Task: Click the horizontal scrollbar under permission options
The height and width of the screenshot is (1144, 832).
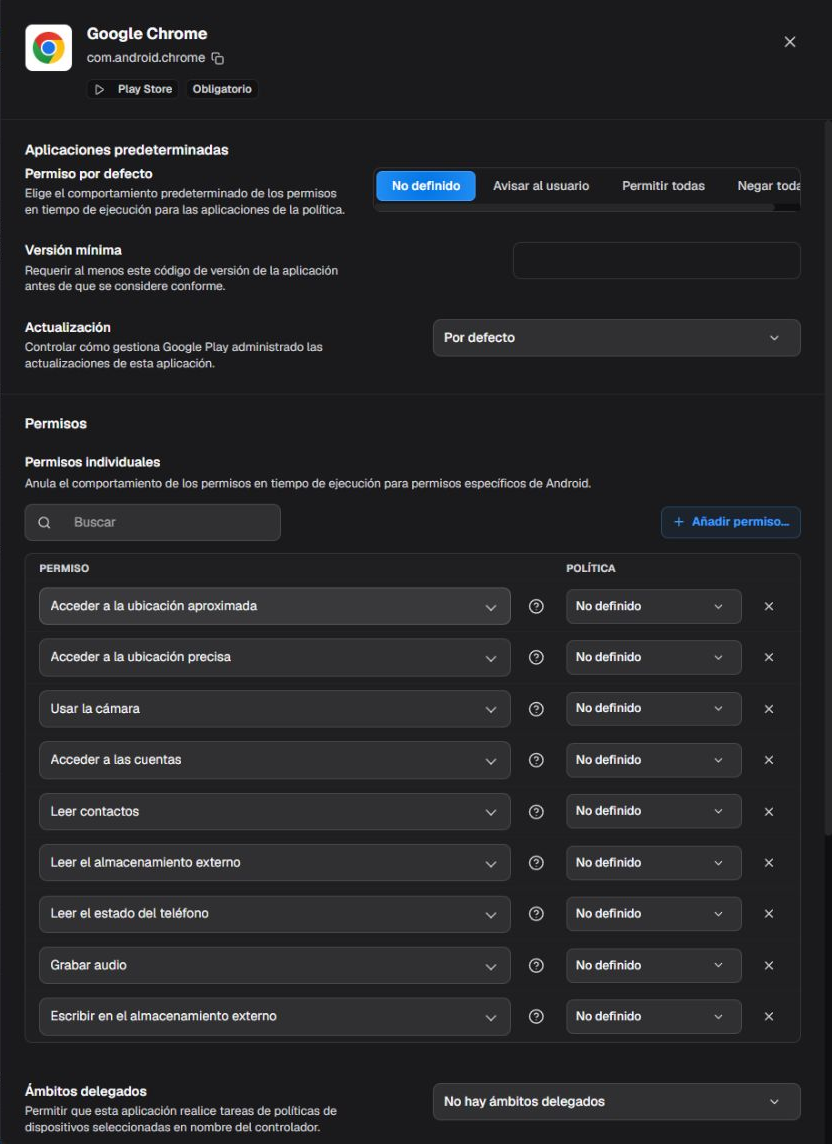Action: coord(574,208)
